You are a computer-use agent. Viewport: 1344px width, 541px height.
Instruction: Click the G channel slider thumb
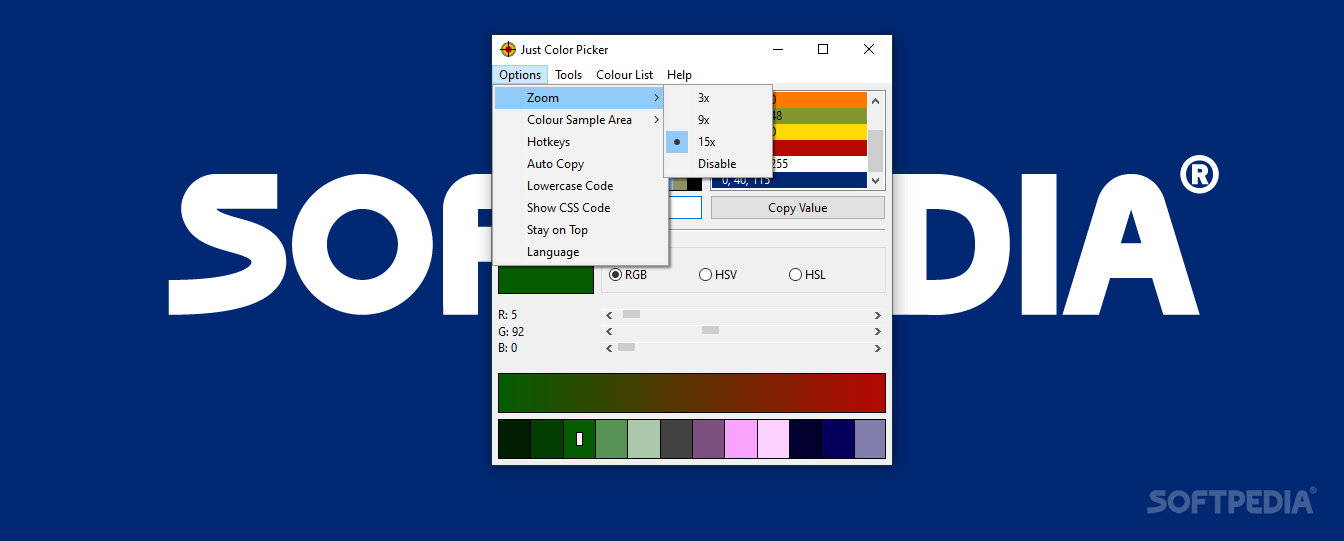click(x=710, y=330)
